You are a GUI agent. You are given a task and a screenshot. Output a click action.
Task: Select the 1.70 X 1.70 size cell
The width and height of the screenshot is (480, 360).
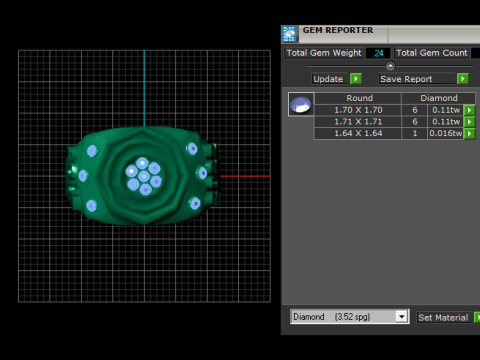(x=358, y=110)
